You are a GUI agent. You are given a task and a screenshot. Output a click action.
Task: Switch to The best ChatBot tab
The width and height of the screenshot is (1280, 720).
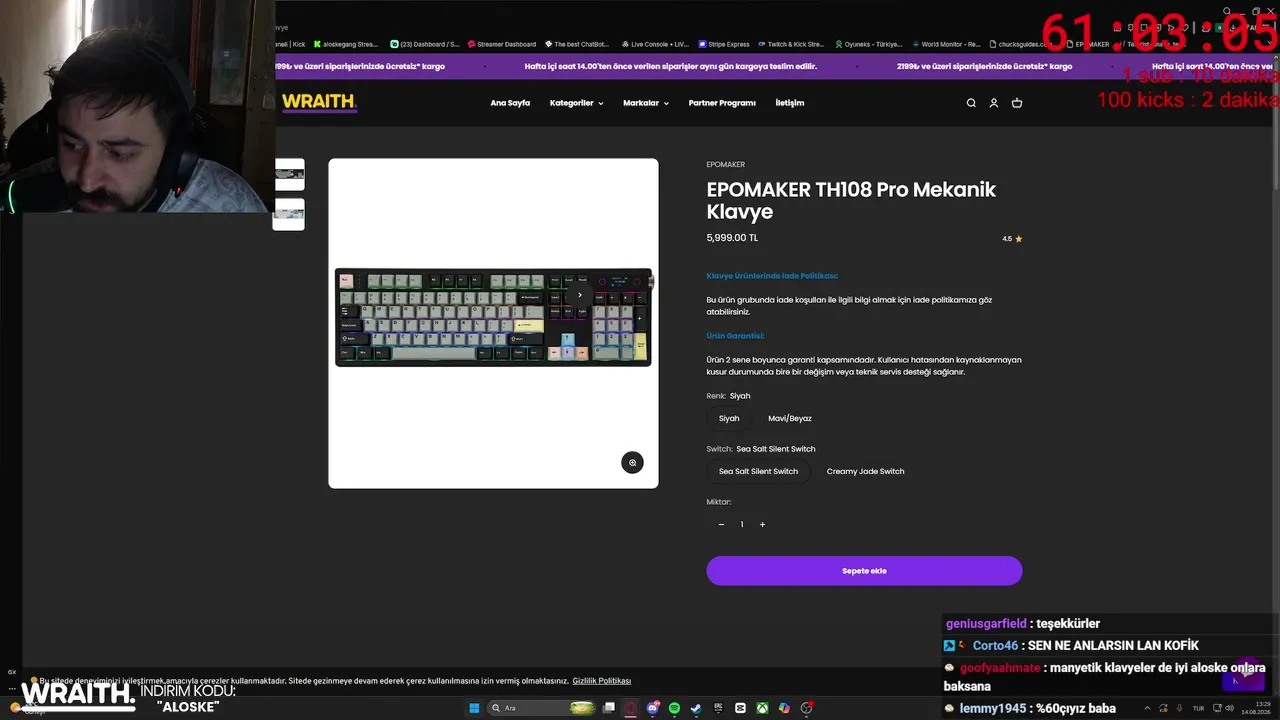[577, 44]
